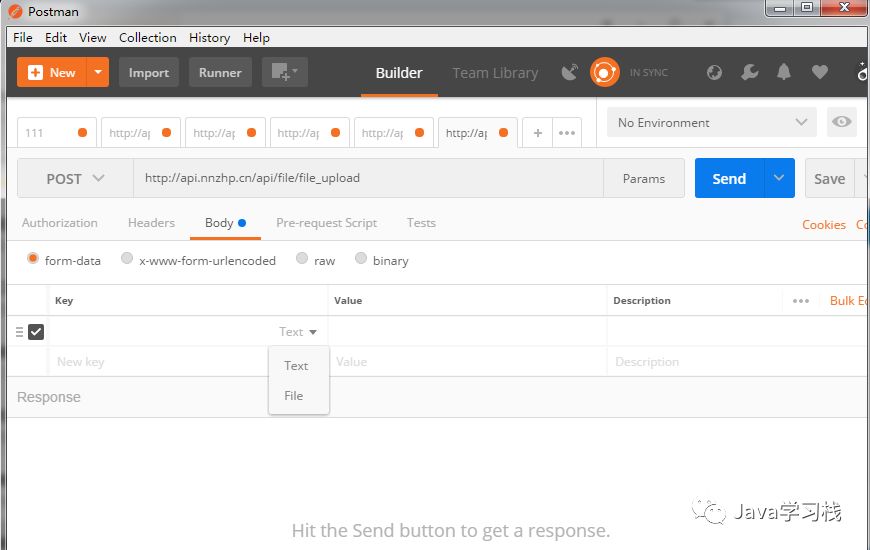Click the satellite interceptor icon

tap(570, 72)
